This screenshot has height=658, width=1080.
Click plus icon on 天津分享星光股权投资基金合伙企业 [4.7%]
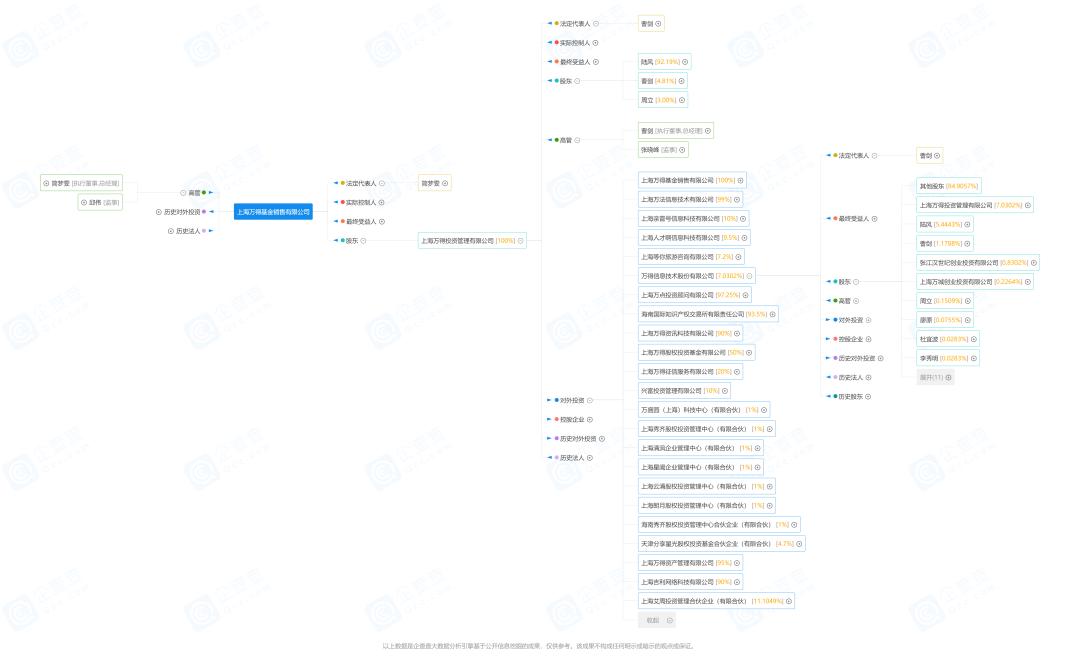click(x=799, y=544)
